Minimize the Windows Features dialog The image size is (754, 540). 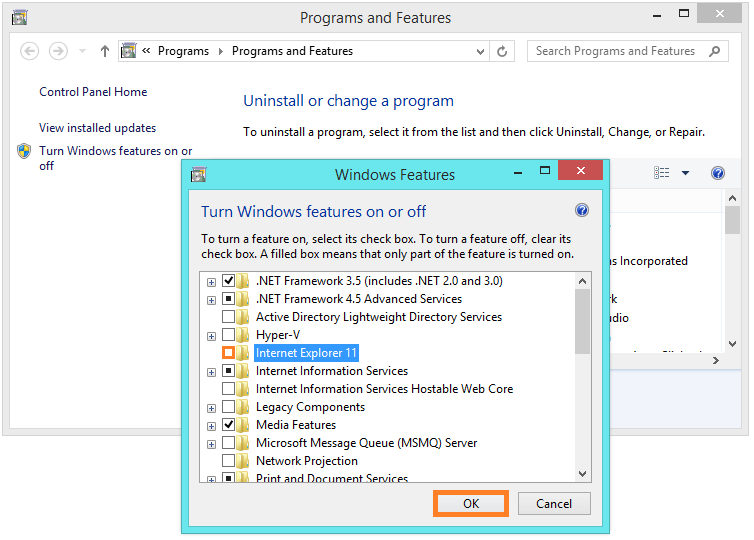[518, 172]
